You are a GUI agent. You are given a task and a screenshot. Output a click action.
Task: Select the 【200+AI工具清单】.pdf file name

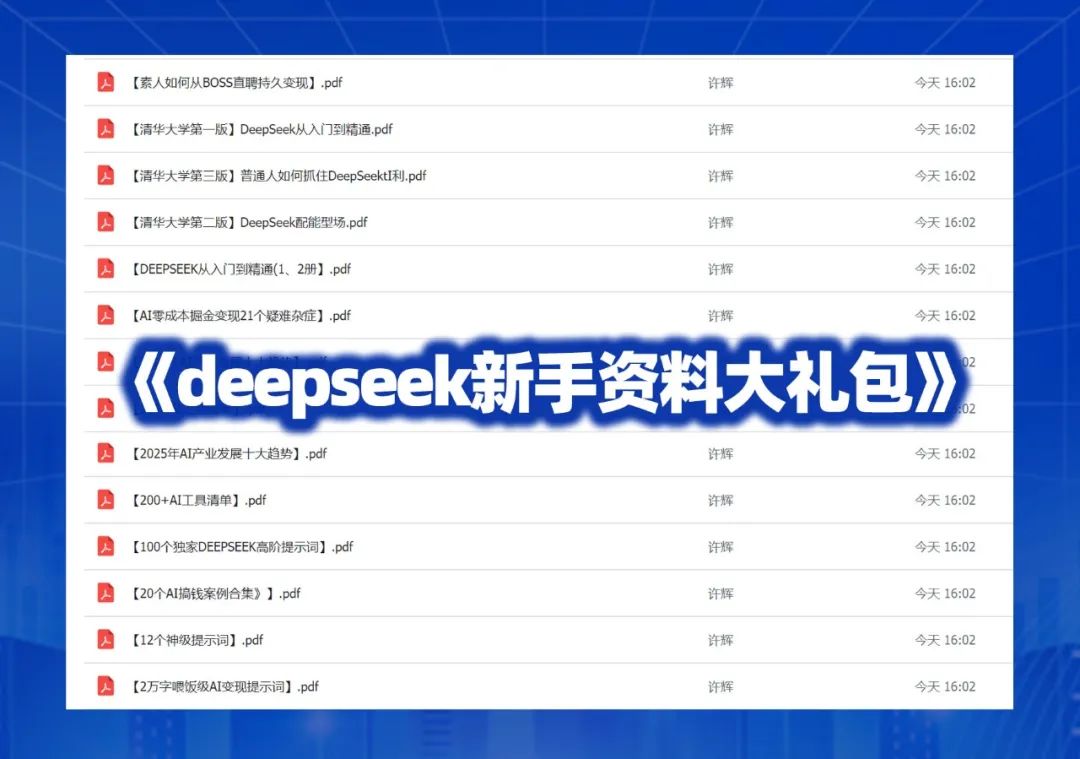198,500
